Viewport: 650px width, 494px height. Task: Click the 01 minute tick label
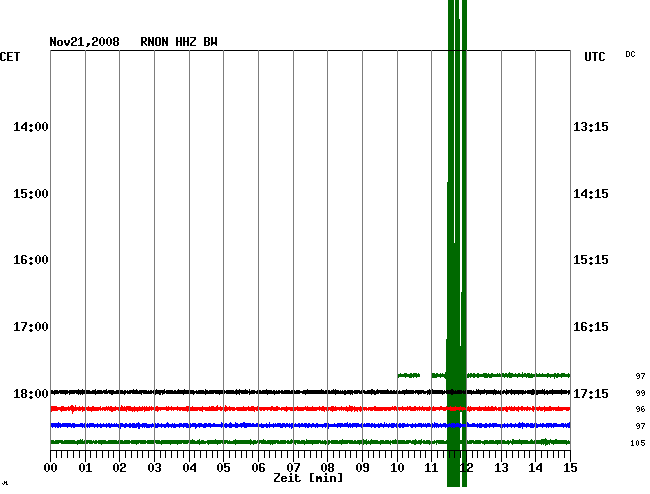[85, 468]
